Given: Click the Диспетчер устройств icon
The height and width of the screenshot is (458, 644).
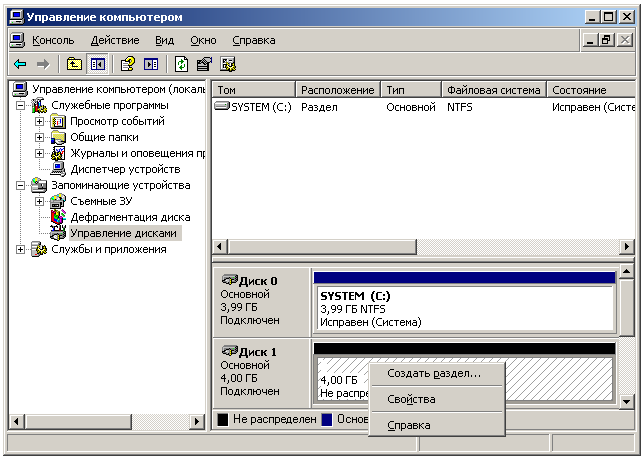Looking at the screenshot, I should pyautogui.click(x=58, y=169).
